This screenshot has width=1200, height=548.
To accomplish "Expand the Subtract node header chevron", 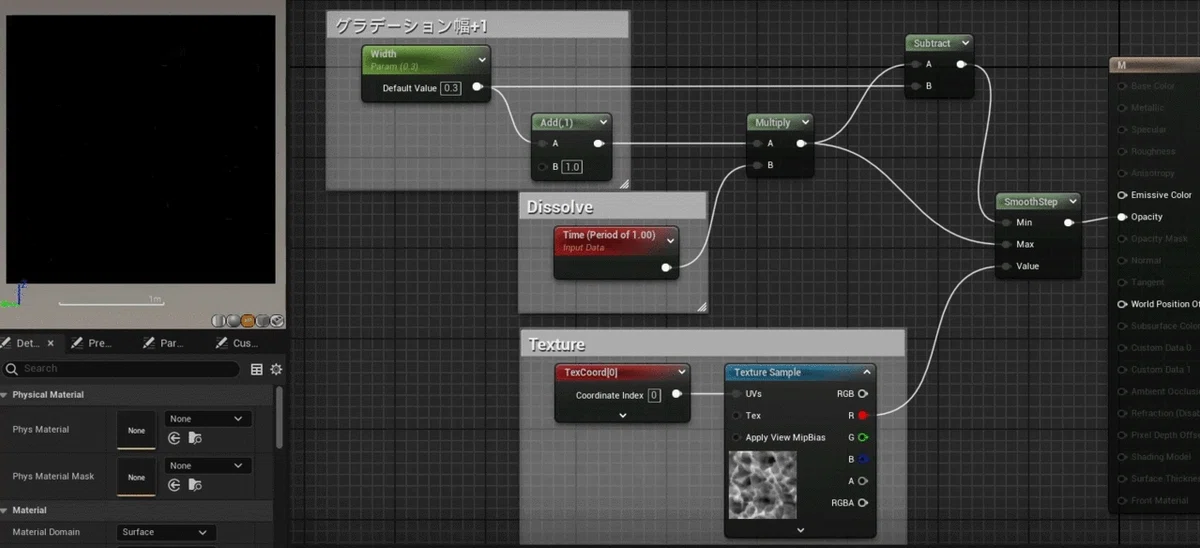I will tap(965, 43).
